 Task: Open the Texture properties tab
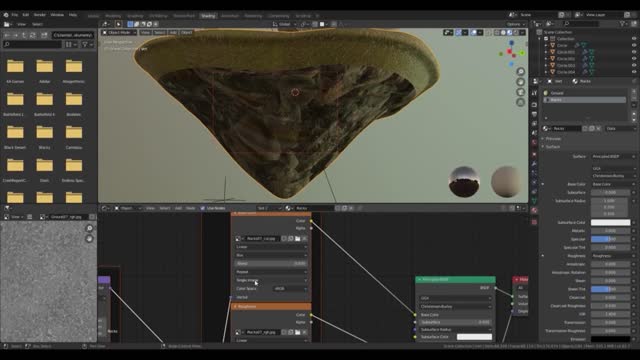534,222
